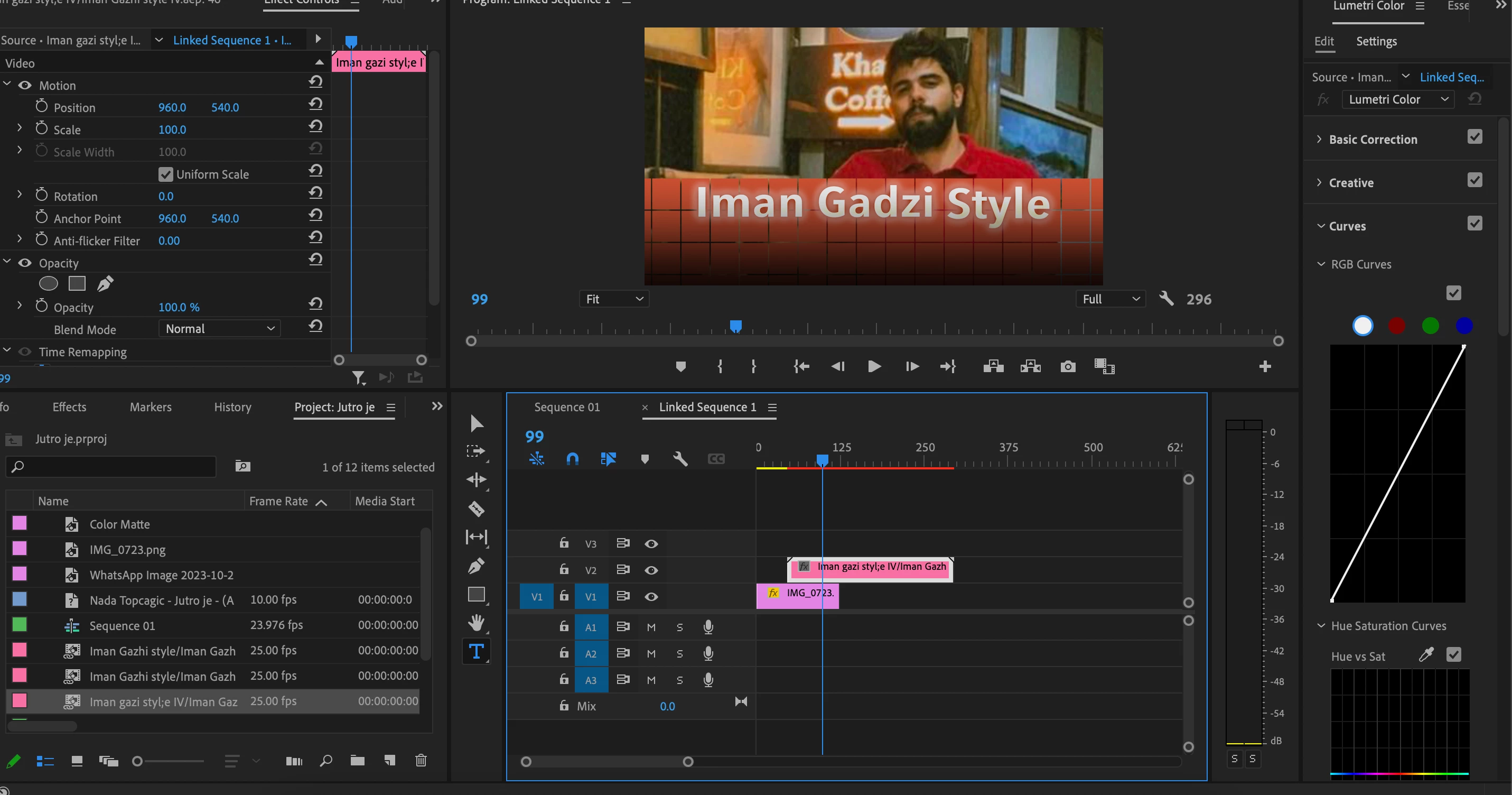The width and height of the screenshot is (1512, 795).
Task: Select the Hand tool
Action: (x=476, y=622)
